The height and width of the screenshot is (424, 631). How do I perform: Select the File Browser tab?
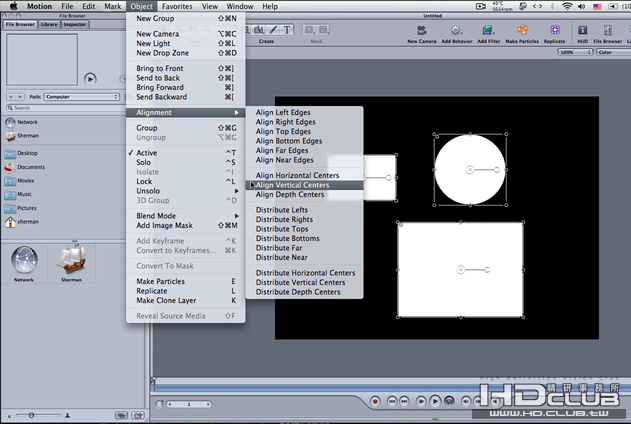(20, 25)
